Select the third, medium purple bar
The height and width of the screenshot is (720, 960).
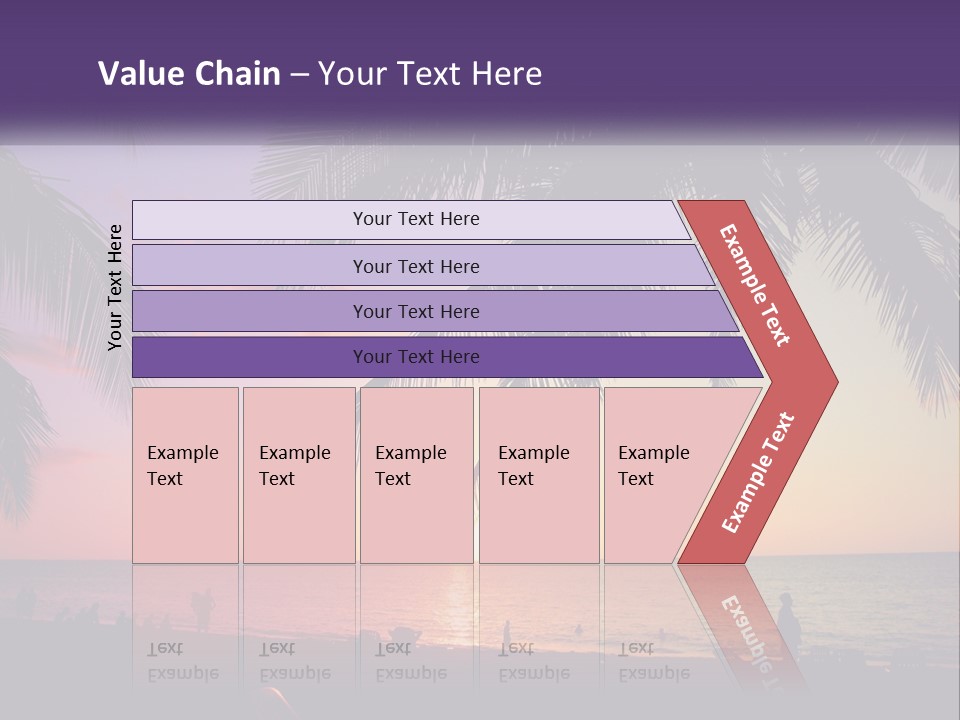point(416,311)
